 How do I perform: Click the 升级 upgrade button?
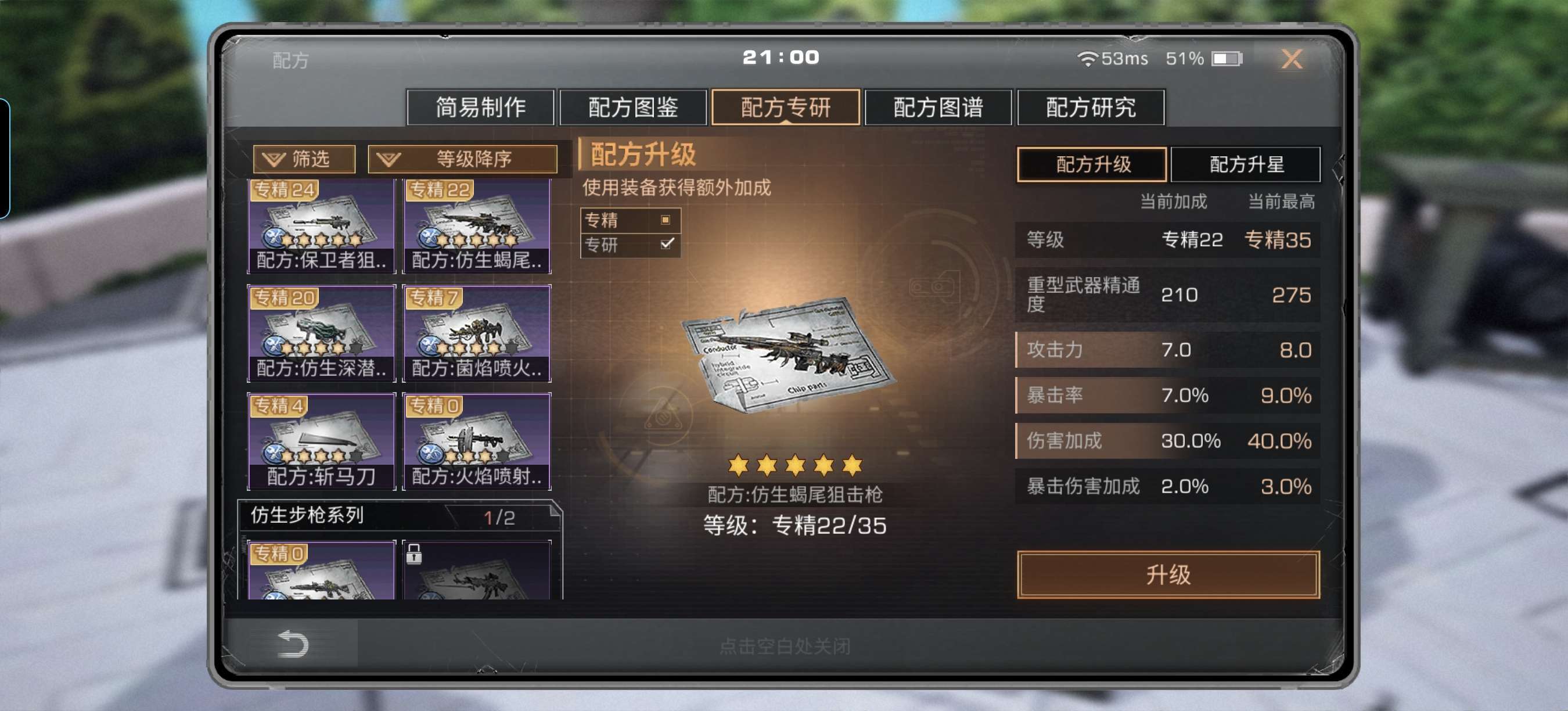[1168, 574]
